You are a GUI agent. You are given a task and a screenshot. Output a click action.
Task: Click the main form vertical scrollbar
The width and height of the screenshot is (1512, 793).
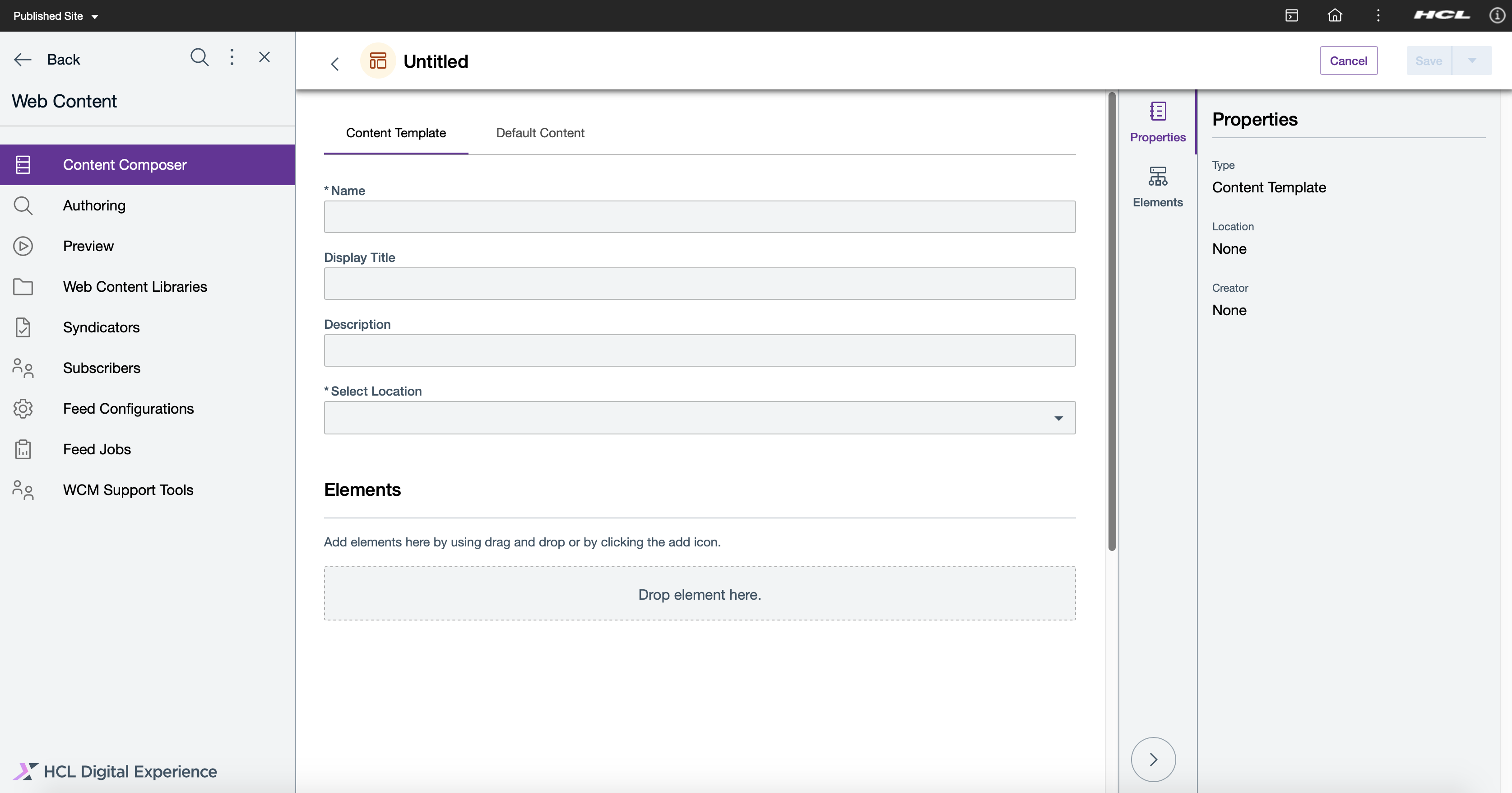[x=1112, y=322]
